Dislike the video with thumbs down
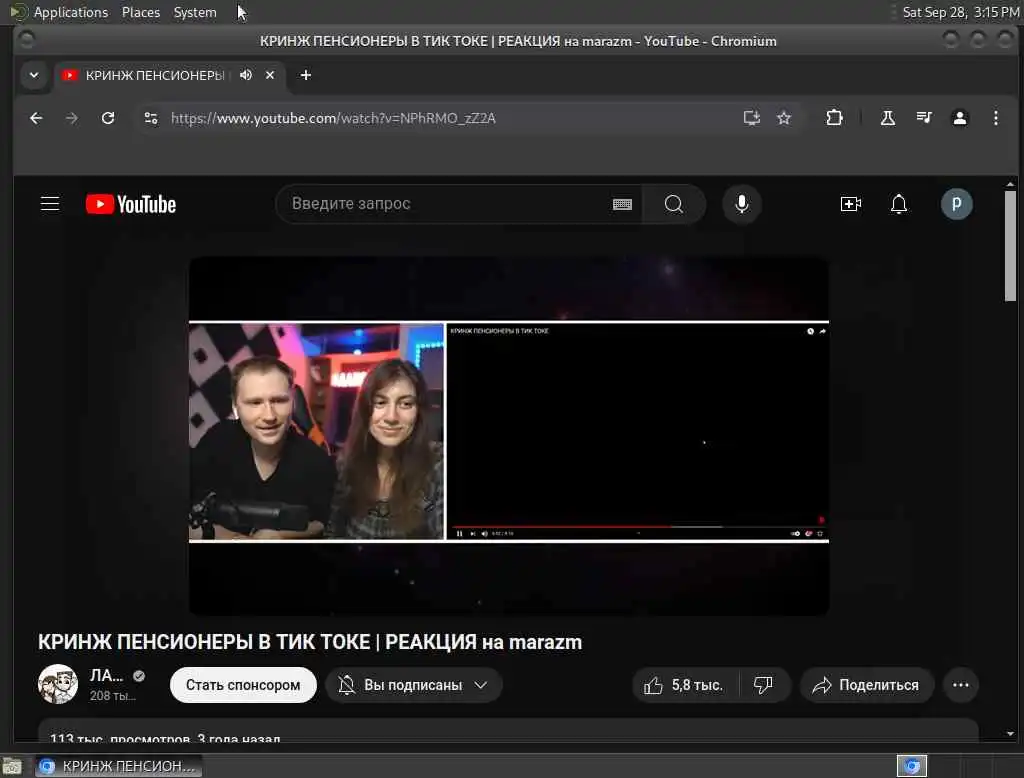 (763, 685)
